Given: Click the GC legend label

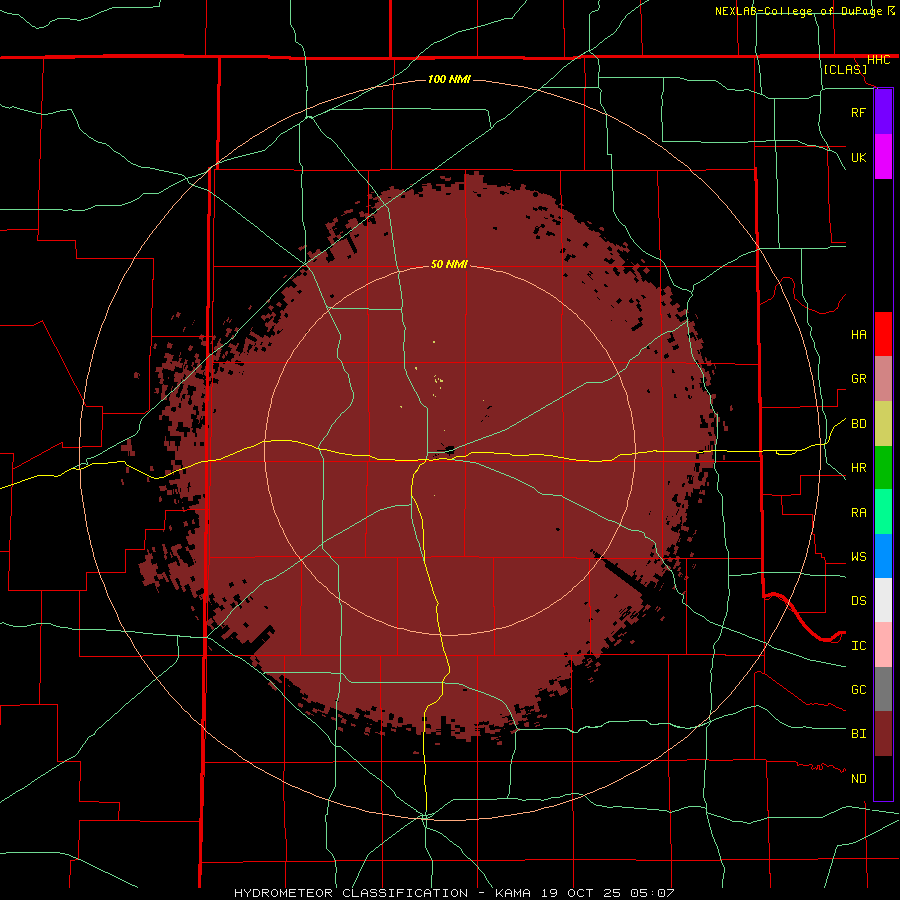Looking at the screenshot, I should point(858,690).
